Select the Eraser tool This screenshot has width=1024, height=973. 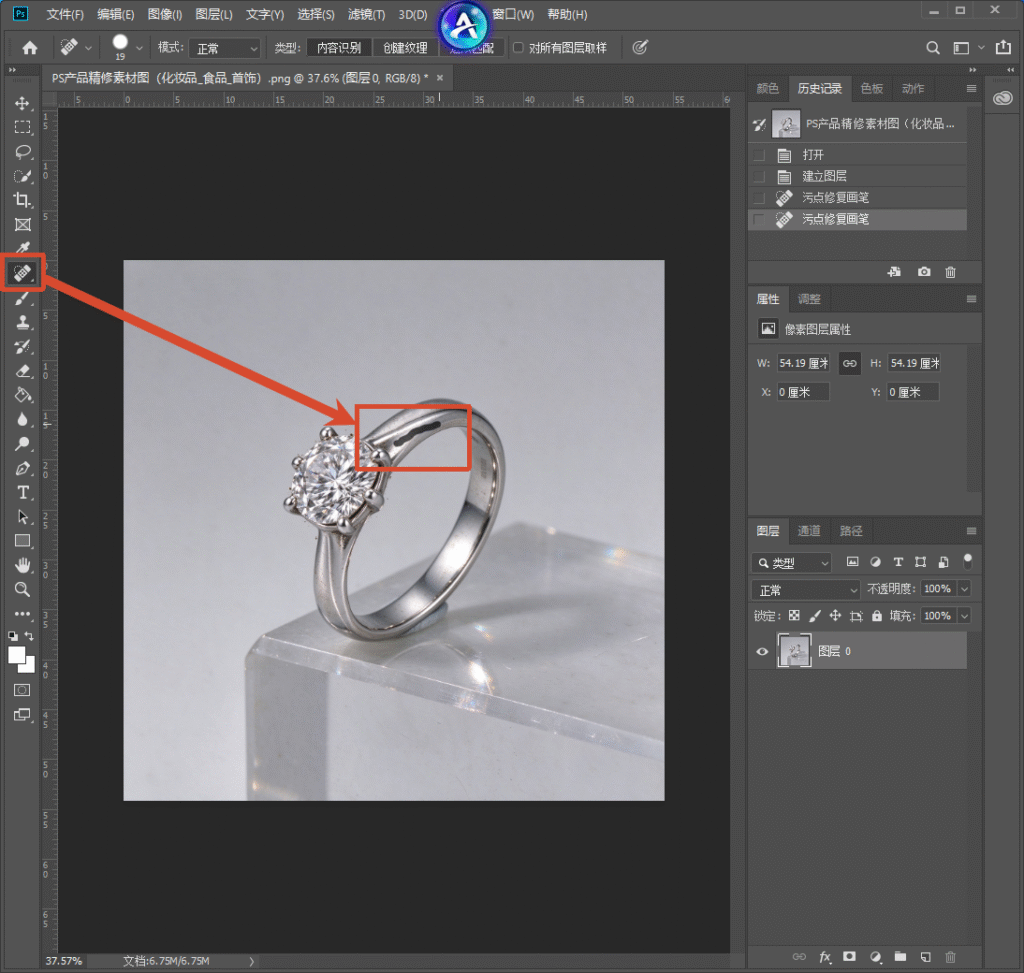point(22,371)
